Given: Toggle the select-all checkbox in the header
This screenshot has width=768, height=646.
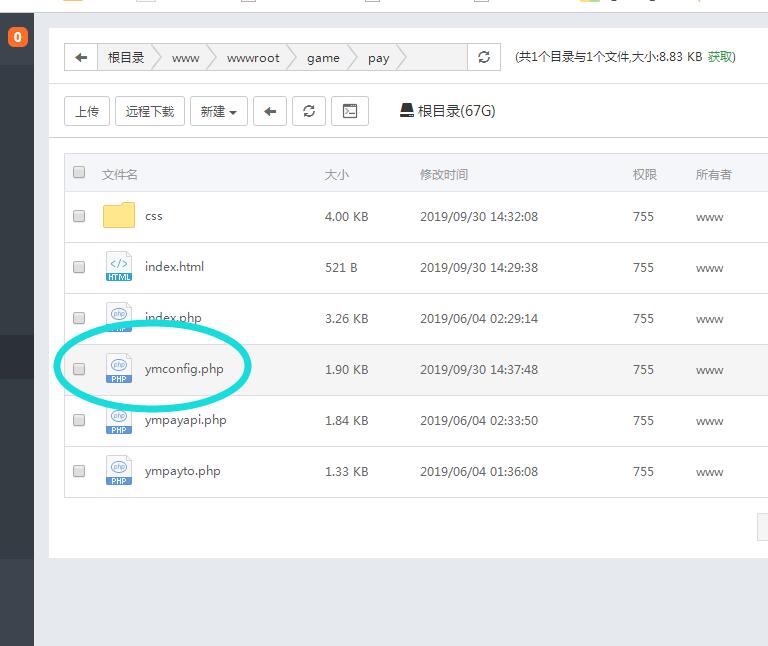Looking at the screenshot, I should tap(79, 172).
